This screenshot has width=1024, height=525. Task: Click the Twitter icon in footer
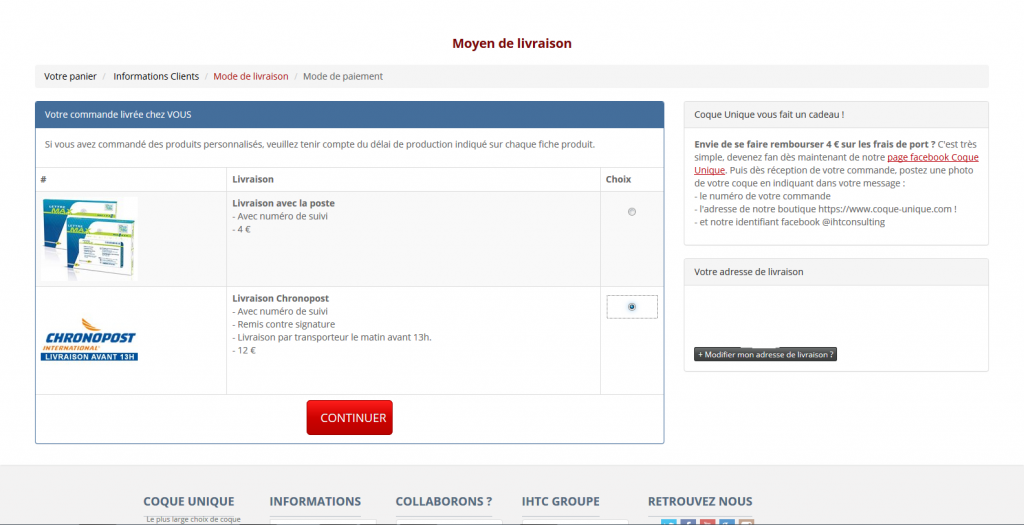[x=669, y=522]
